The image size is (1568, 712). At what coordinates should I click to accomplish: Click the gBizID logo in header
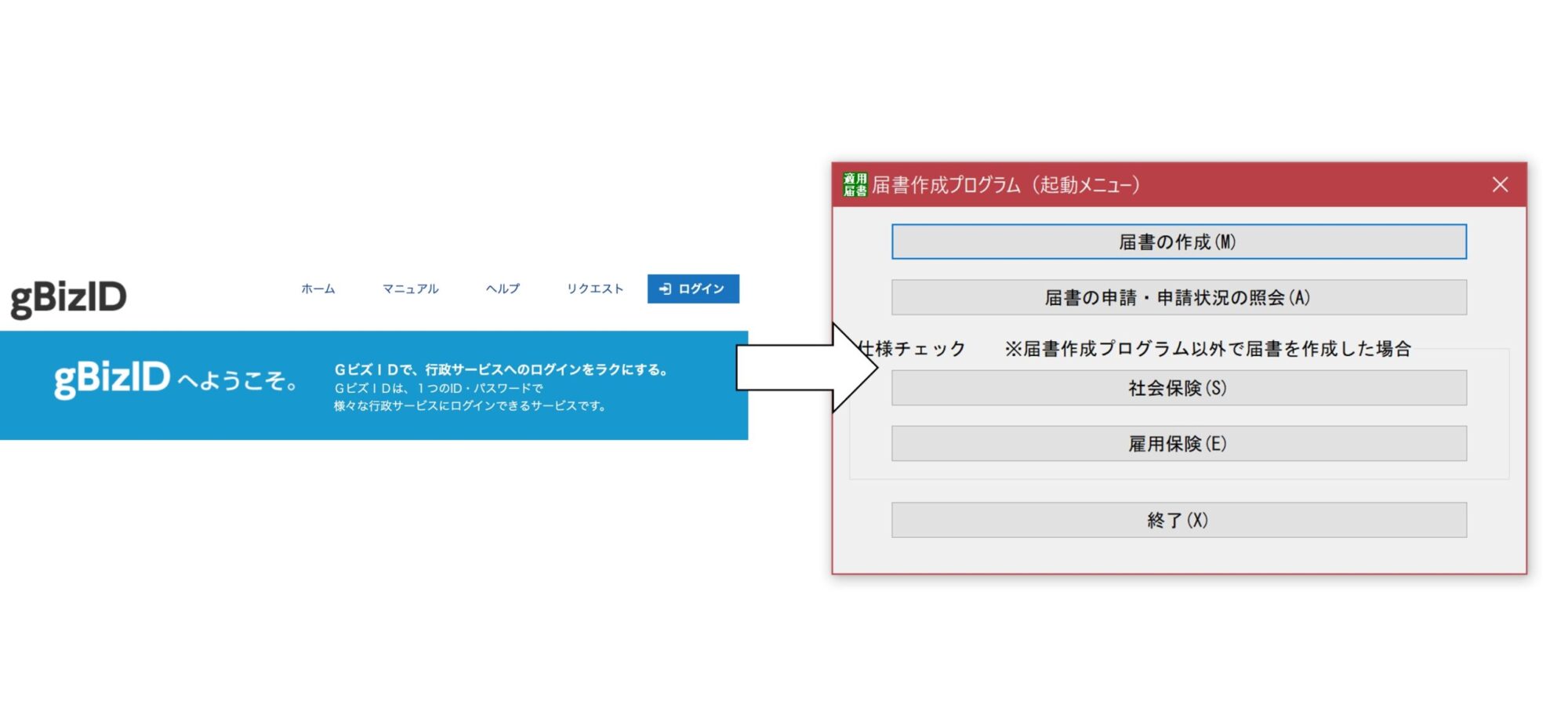[68, 298]
